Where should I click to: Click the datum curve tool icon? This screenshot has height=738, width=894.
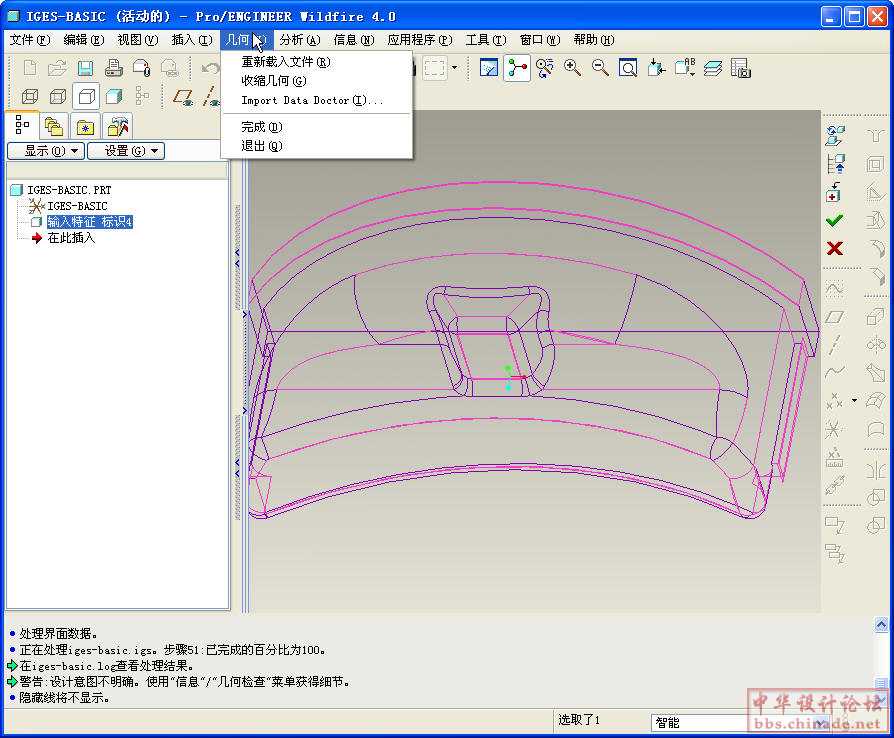pos(835,372)
